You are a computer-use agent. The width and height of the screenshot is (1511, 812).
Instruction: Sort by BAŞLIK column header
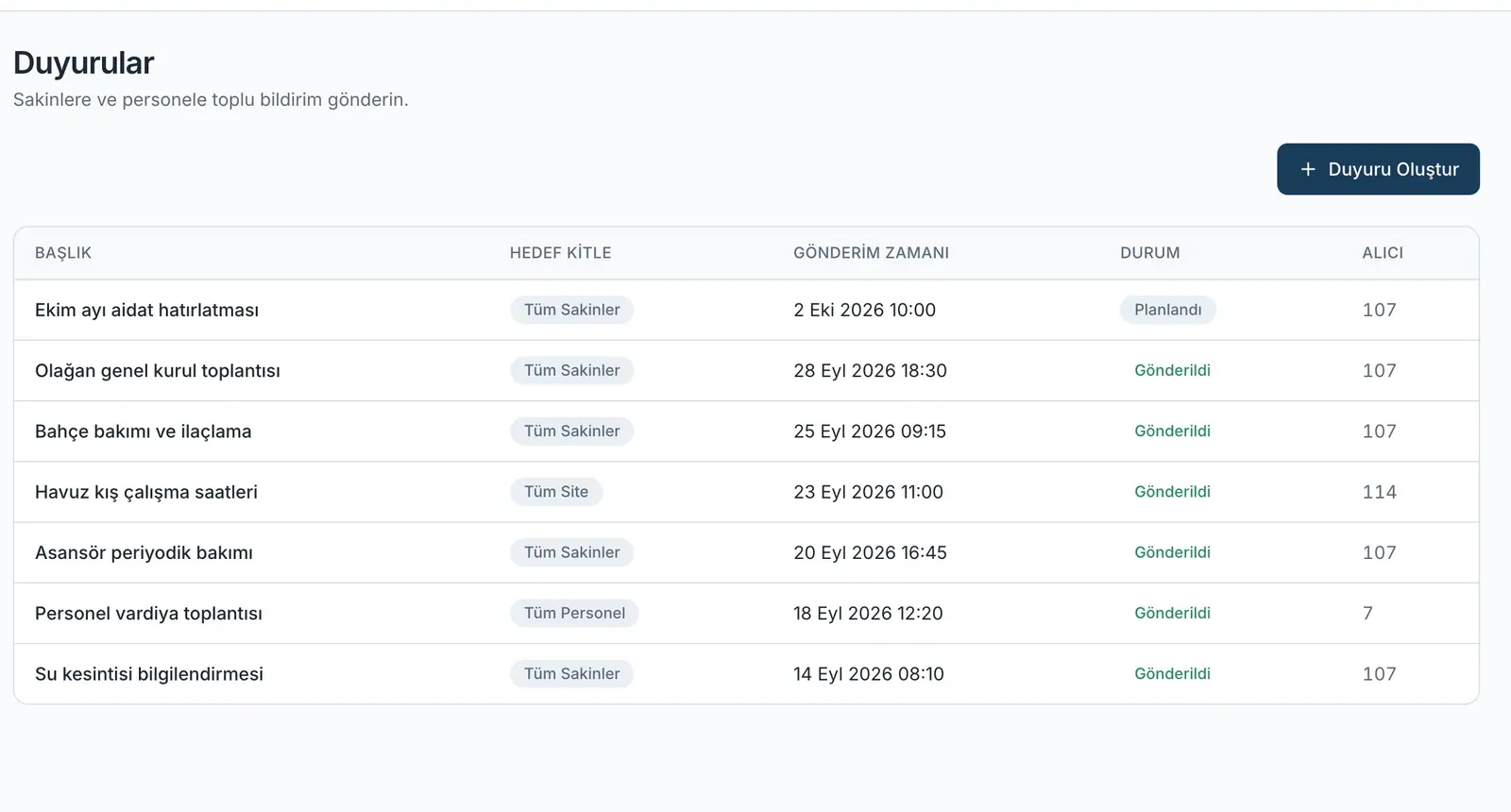tap(63, 253)
